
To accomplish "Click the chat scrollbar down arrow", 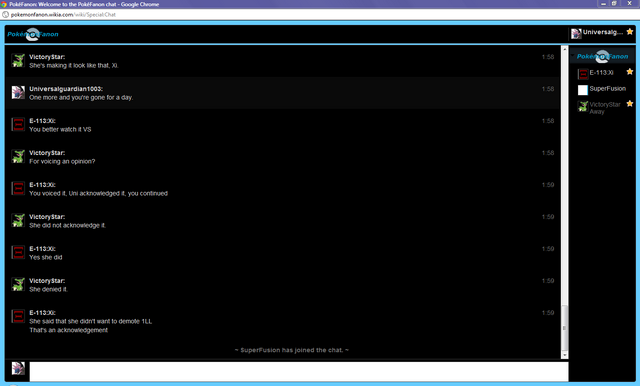I will [565, 355].
